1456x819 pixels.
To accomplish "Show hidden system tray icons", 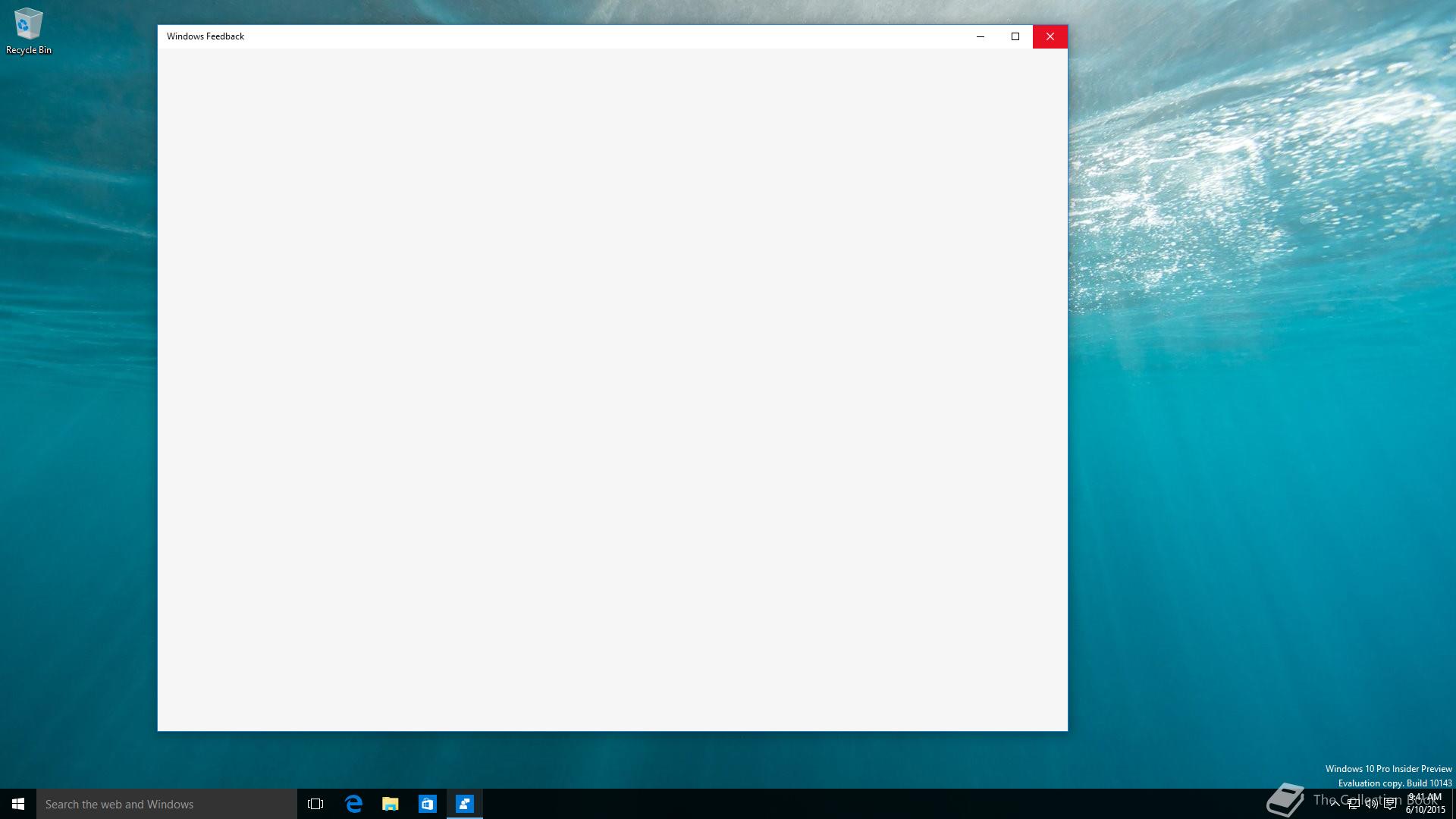I will pos(1335,804).
